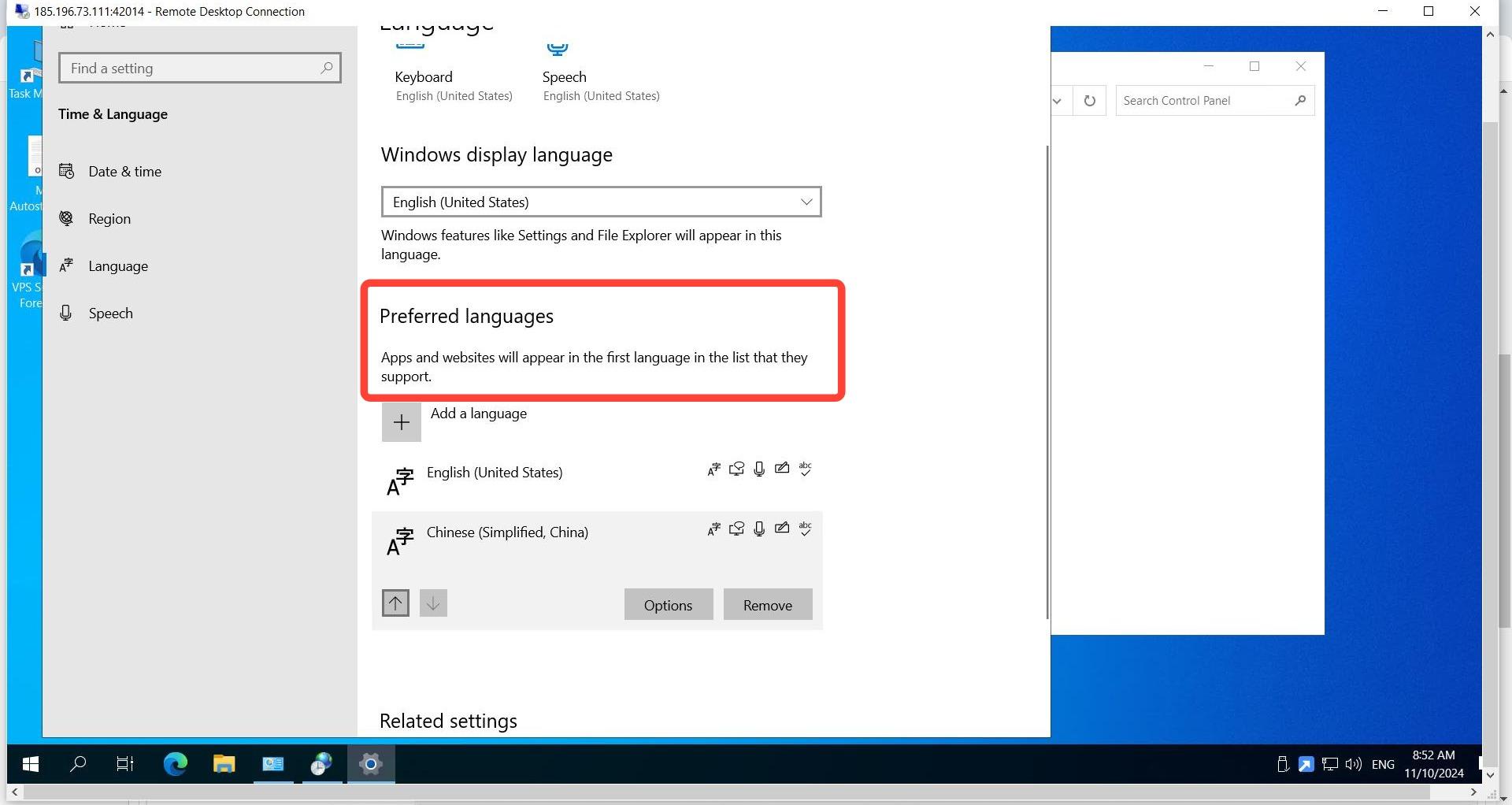The width and height of the screenshot is (1512, 805).
Task: Click the Settings gear on the taskbar
Action: (x=370, y=764)
